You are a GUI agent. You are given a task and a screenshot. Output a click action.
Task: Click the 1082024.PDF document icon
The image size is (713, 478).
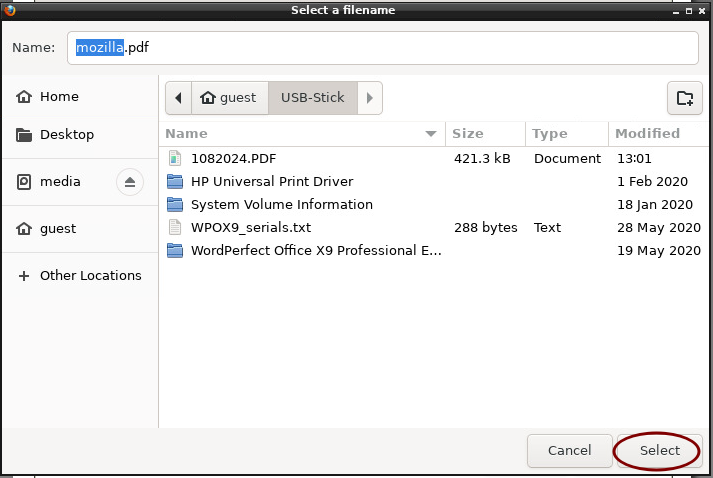point(175,158)
